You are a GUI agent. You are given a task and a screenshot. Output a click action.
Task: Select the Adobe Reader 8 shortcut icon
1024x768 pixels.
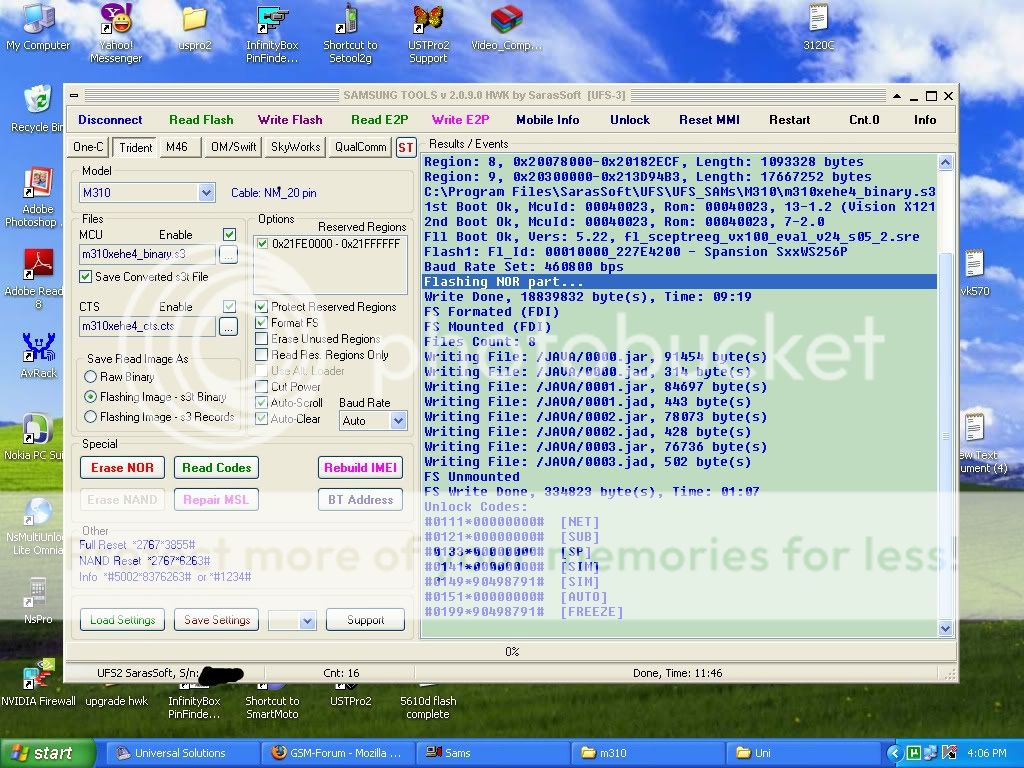click(x=37, y=279)
